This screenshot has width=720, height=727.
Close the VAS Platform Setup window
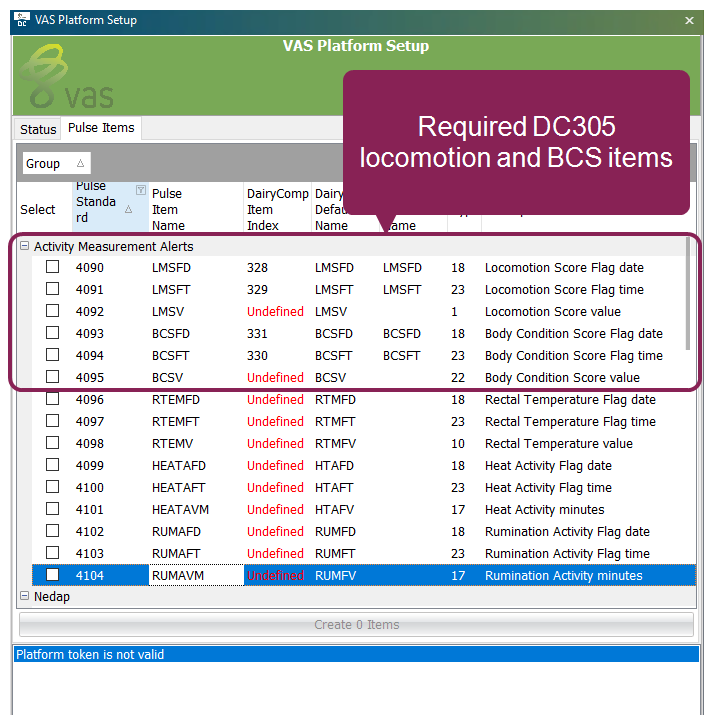[689, 20]
